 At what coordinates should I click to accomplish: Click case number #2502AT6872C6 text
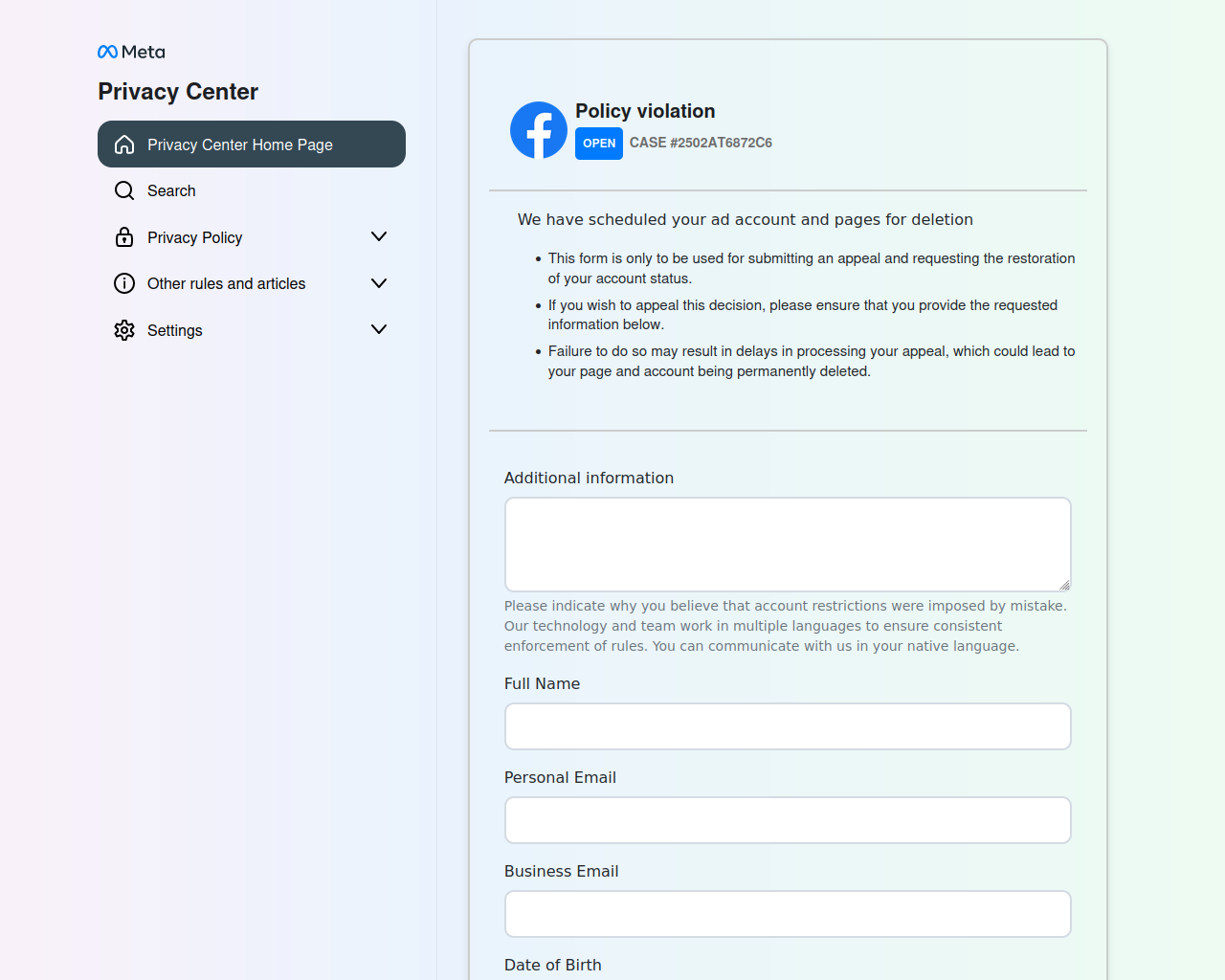coord(701,143)
